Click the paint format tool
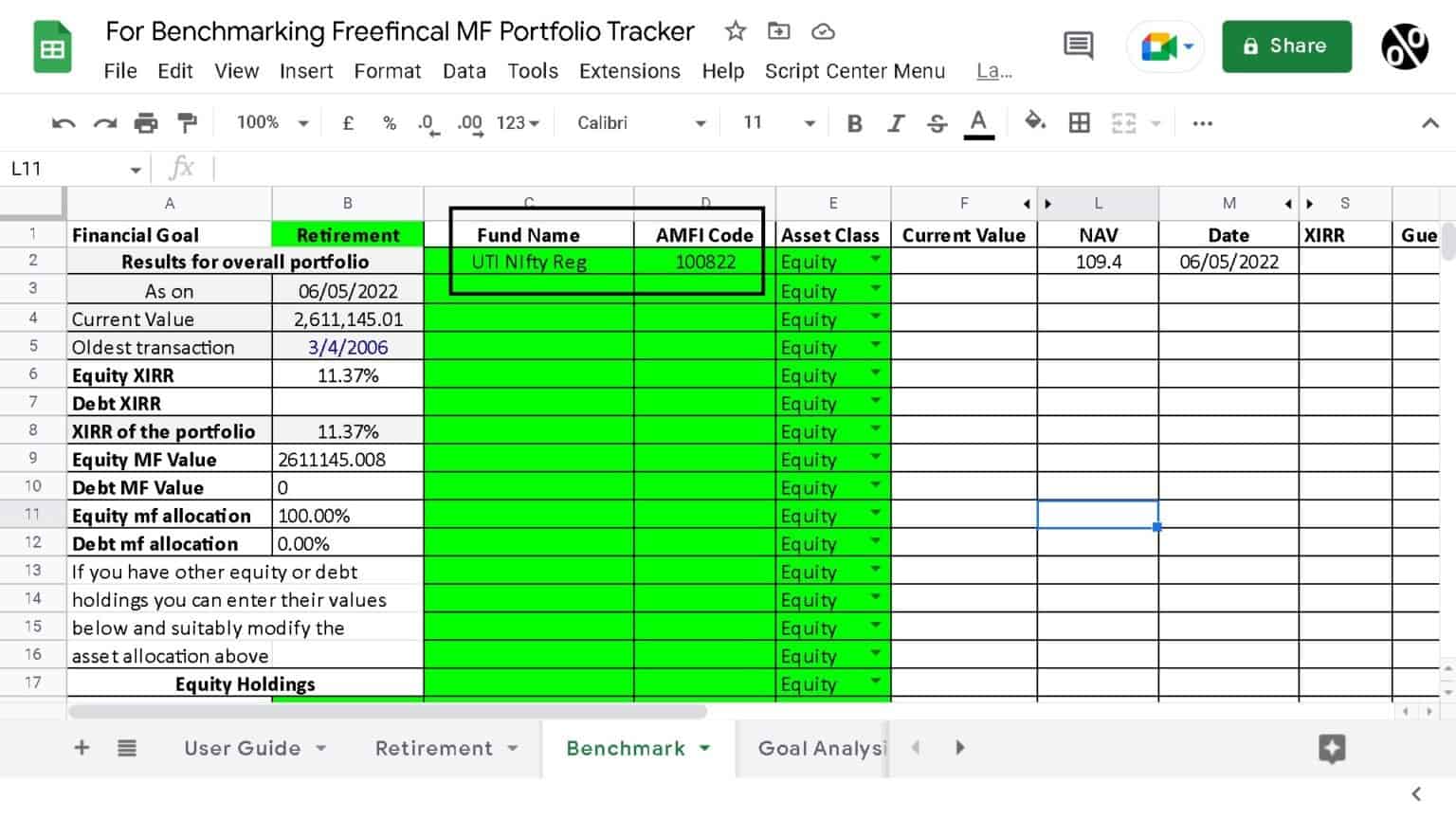The height and width of the screenshot is (819, 1456). point(186,122)
